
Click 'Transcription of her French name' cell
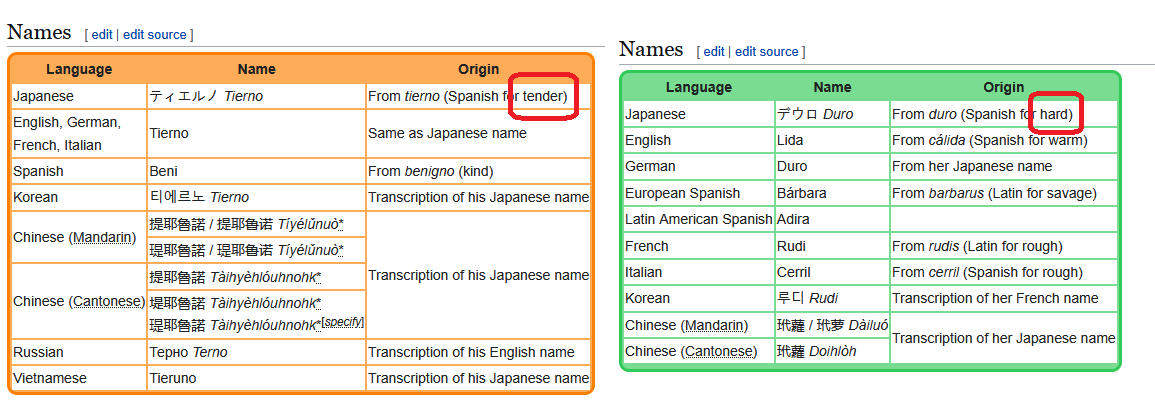(x=1003, y=298)
